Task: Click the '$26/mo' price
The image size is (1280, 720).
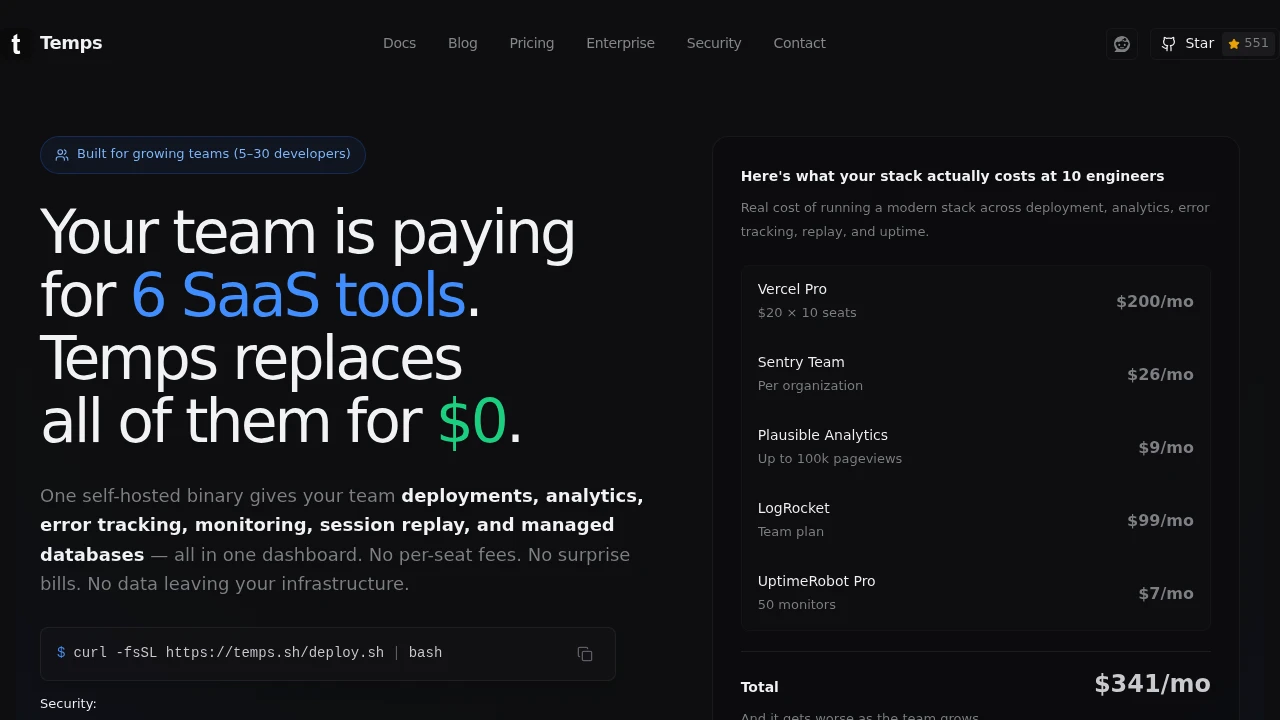Action: [1160, 374]
